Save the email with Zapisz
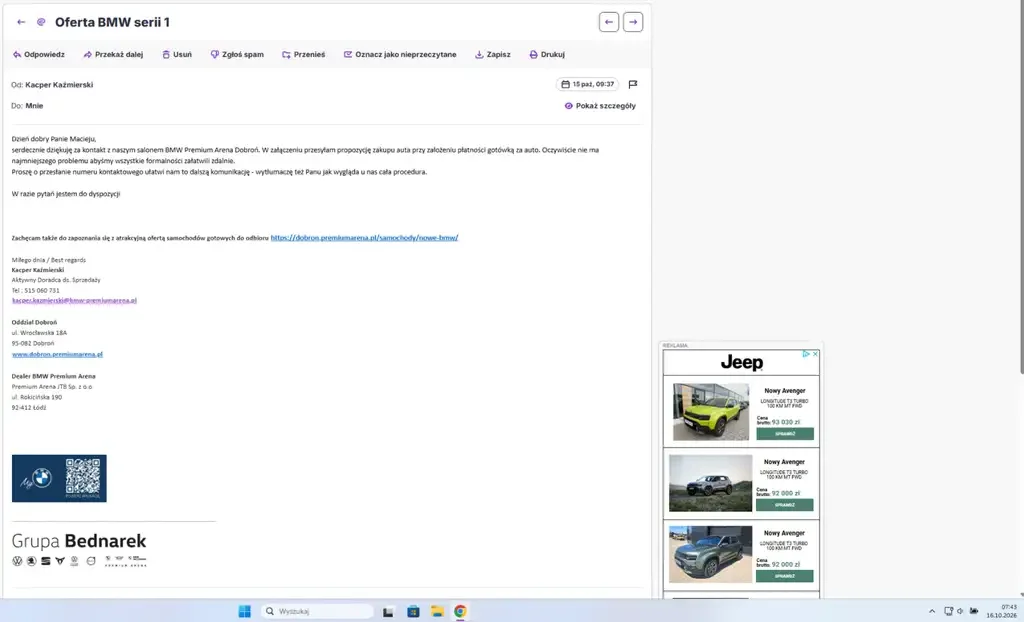The image size is (1024, 622). point(492,55)
